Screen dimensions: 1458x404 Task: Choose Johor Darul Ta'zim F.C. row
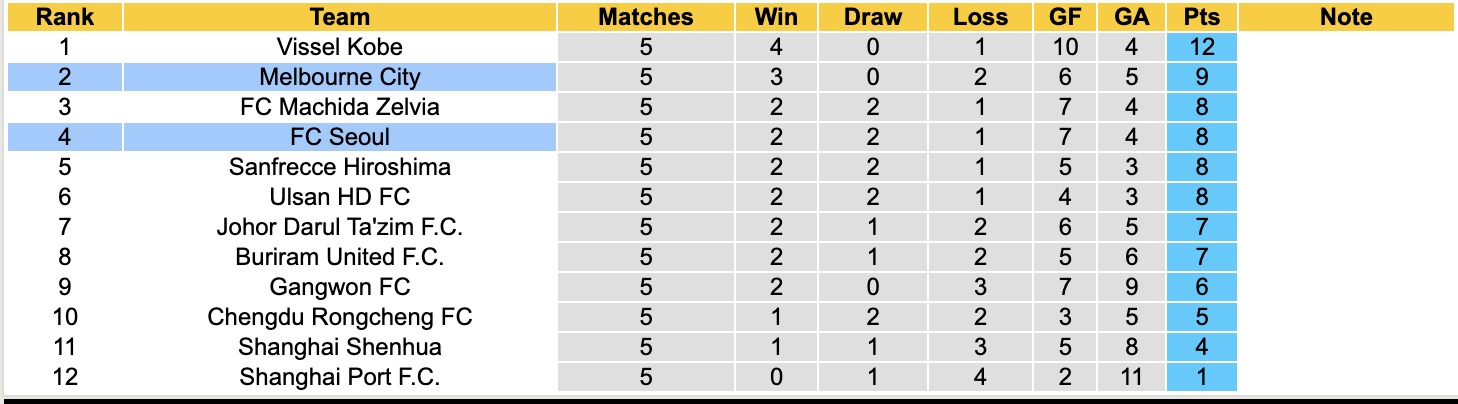click(340, 227)
